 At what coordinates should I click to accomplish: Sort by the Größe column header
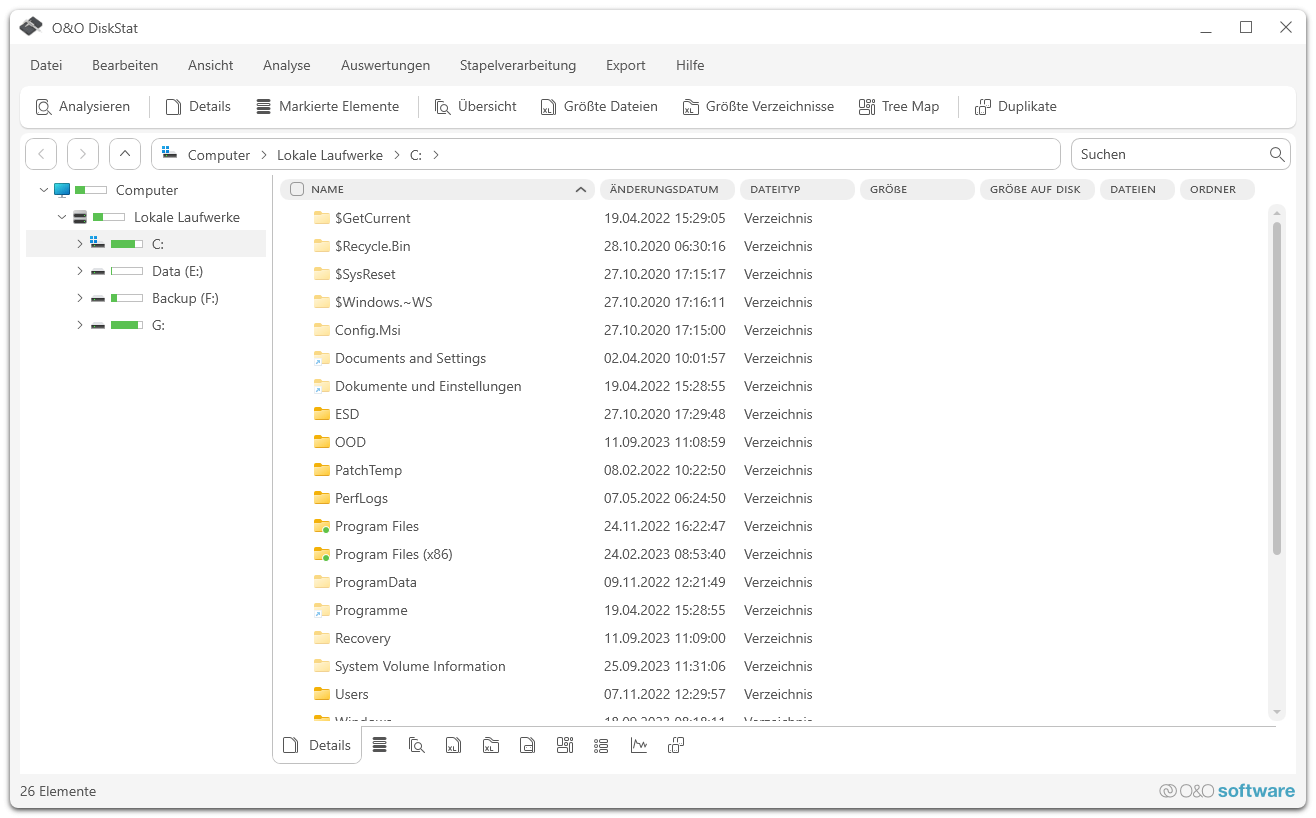pos(917,189)
